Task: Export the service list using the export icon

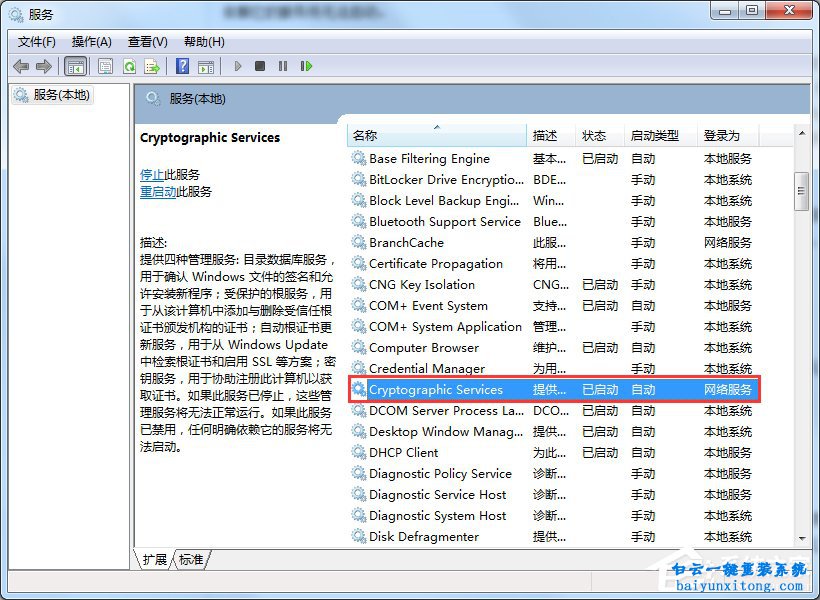Action: (152, 66)
